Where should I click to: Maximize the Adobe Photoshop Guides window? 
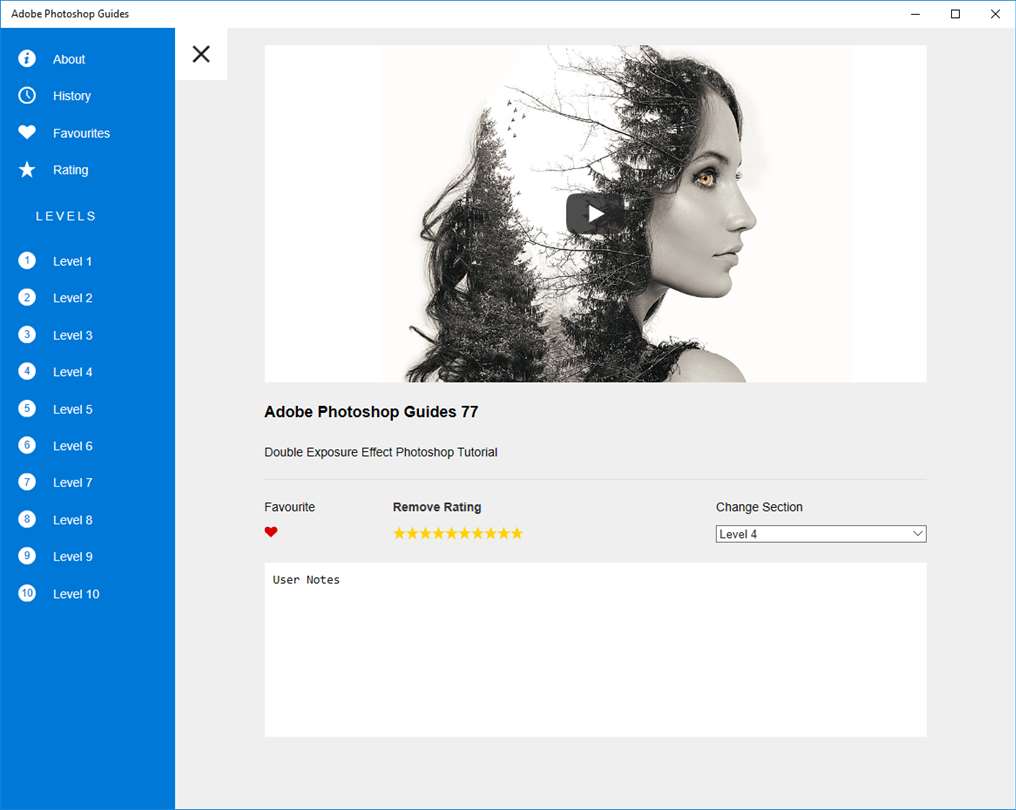[955, 14]
